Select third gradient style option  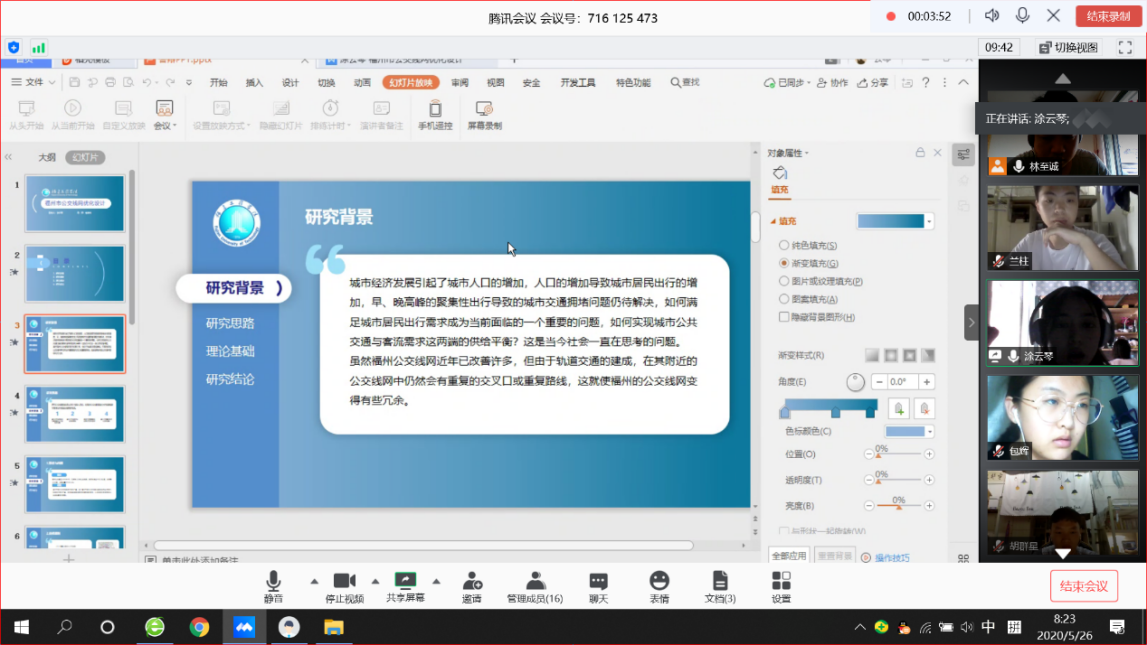click(909, 355)
